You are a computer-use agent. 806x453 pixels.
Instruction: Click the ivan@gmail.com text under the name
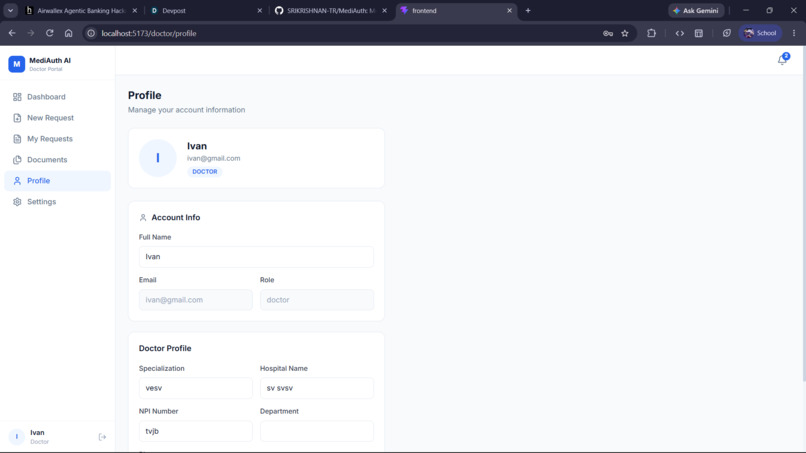point(213,158)
